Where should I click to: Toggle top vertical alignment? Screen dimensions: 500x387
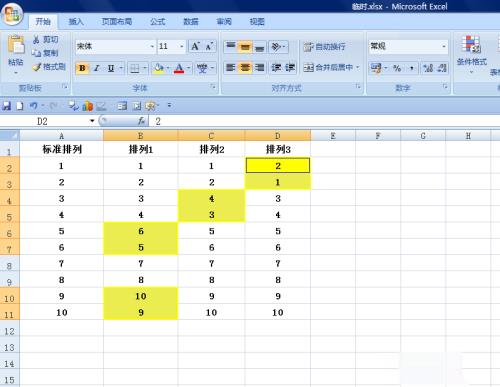click(230, 46)
